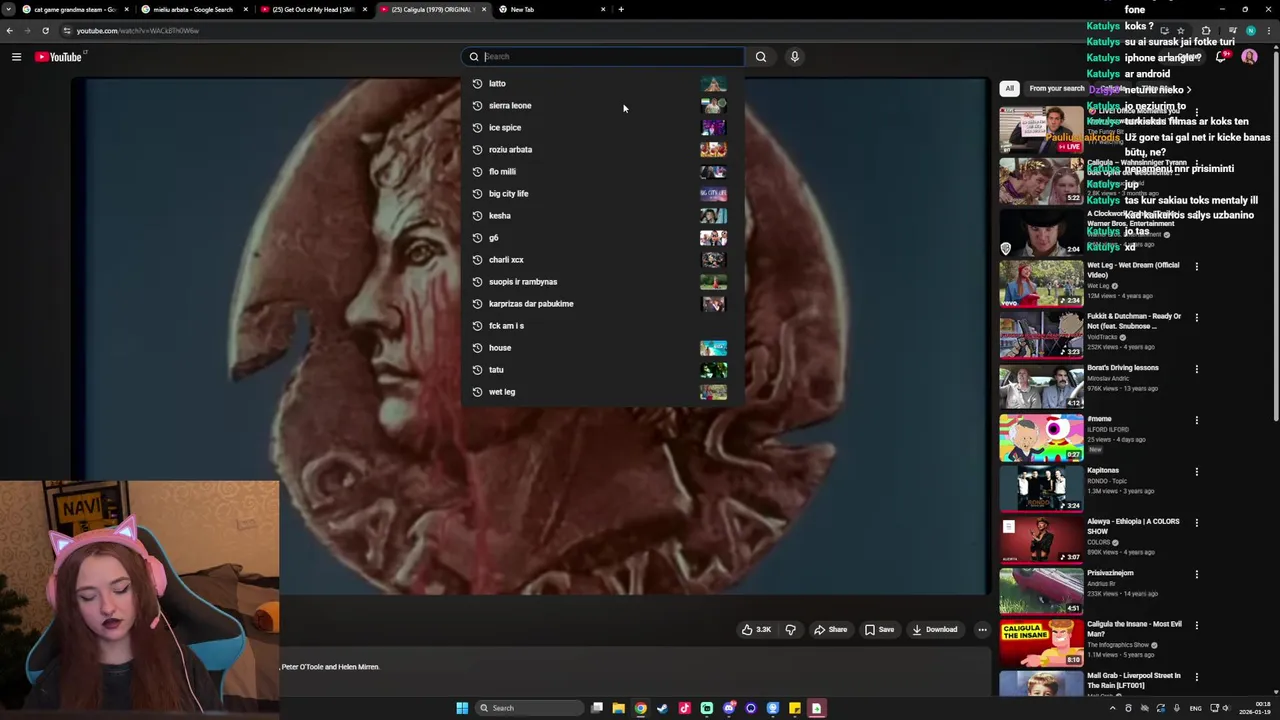This screenshot has height=720, width=1280.
Task: Like the video with thumbs-up 3.3K
Action: click(x=756, y=630)
